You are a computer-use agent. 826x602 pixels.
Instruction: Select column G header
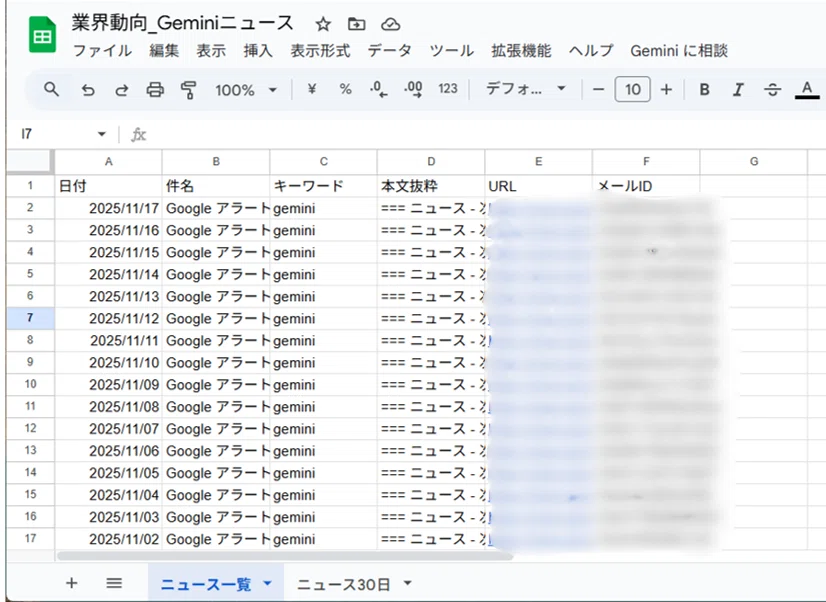coord(754,162)
